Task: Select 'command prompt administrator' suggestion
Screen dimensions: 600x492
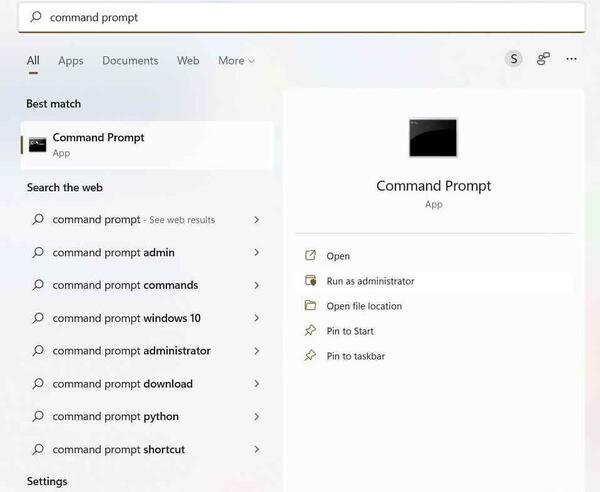Action: pos(147,351)
